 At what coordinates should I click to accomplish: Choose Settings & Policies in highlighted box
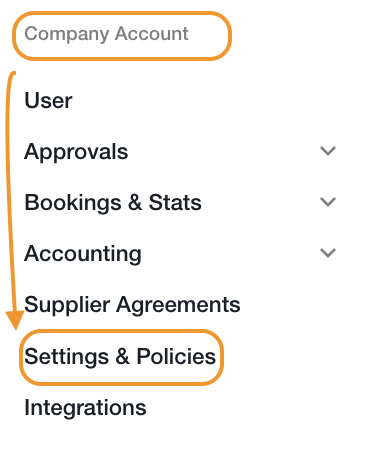(x=120, y=357)
